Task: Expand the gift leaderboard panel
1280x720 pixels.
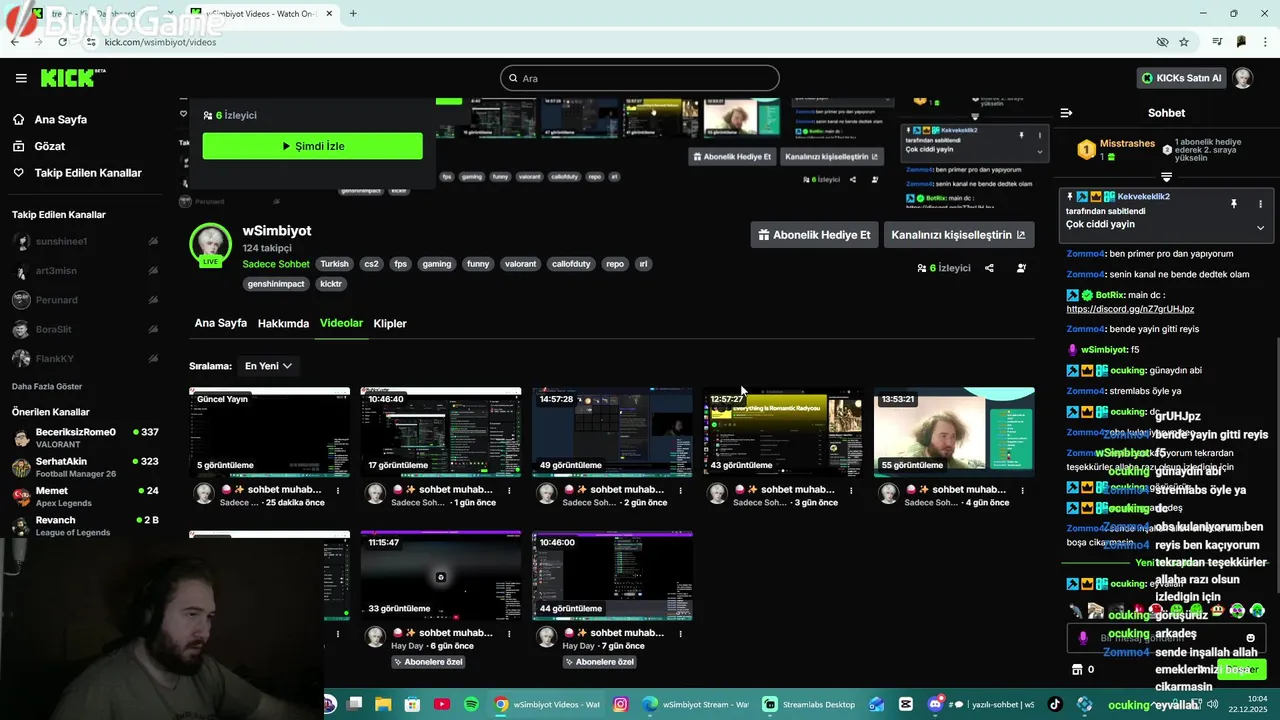Action: [x=1166, y=177]
